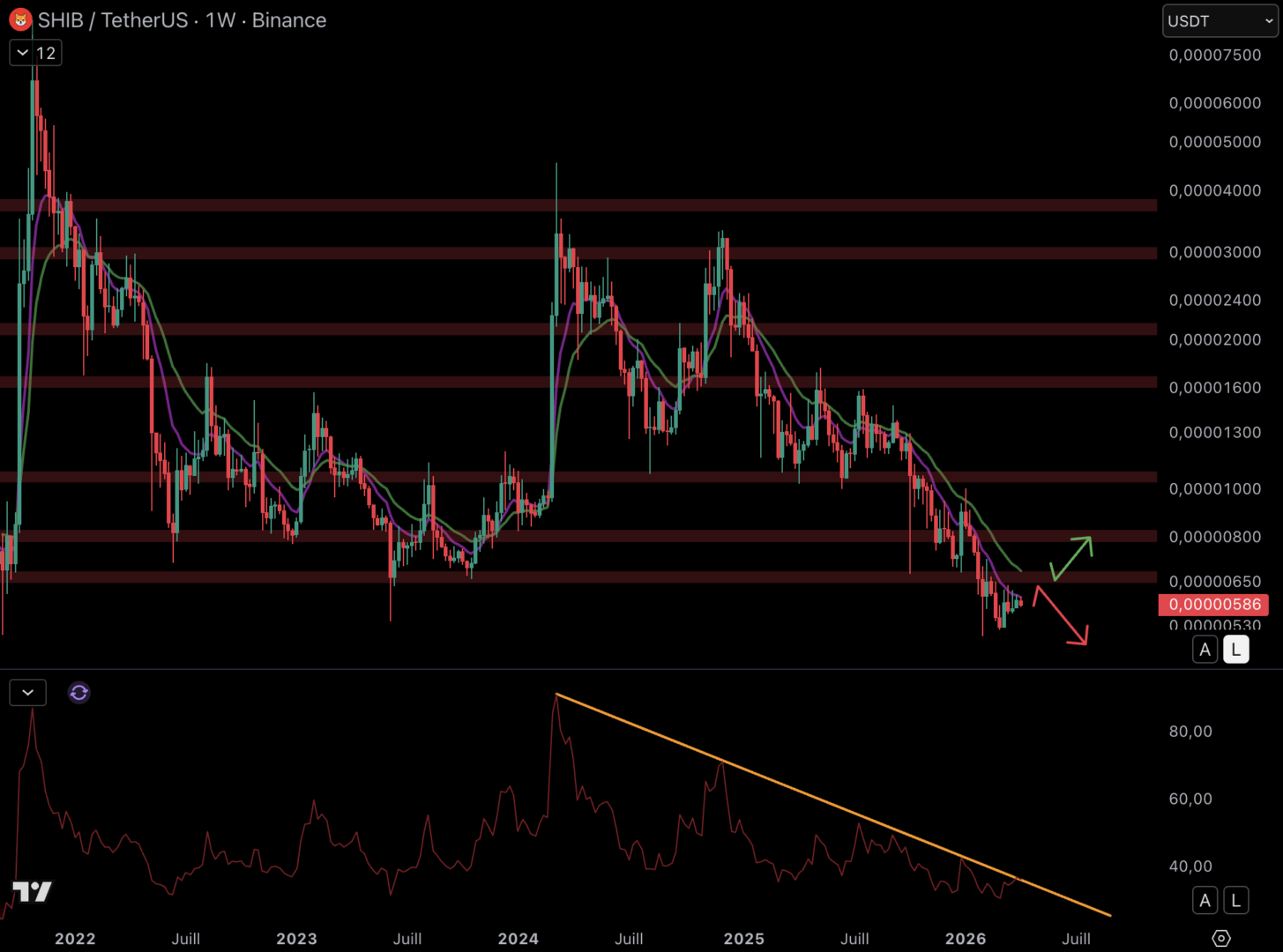This screenshot has height=952, width=1283.
Task: Toggle auto scale A on indicator pane
Action: [x=1205, y=900]
